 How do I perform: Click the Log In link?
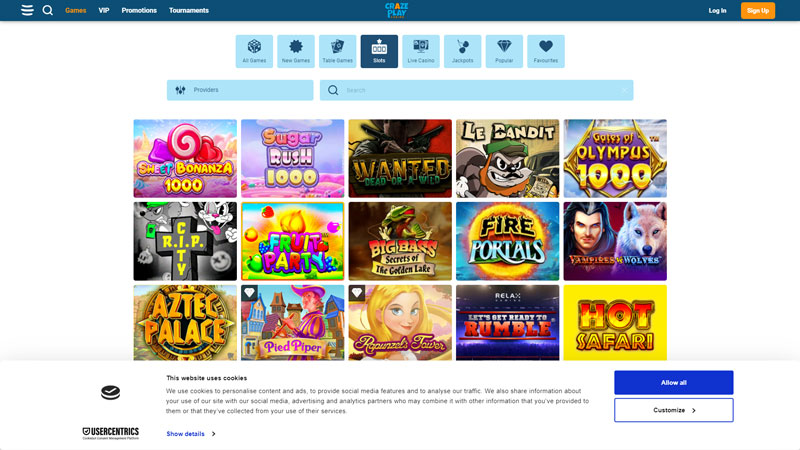pyautogui.click(x=717, y=10)
